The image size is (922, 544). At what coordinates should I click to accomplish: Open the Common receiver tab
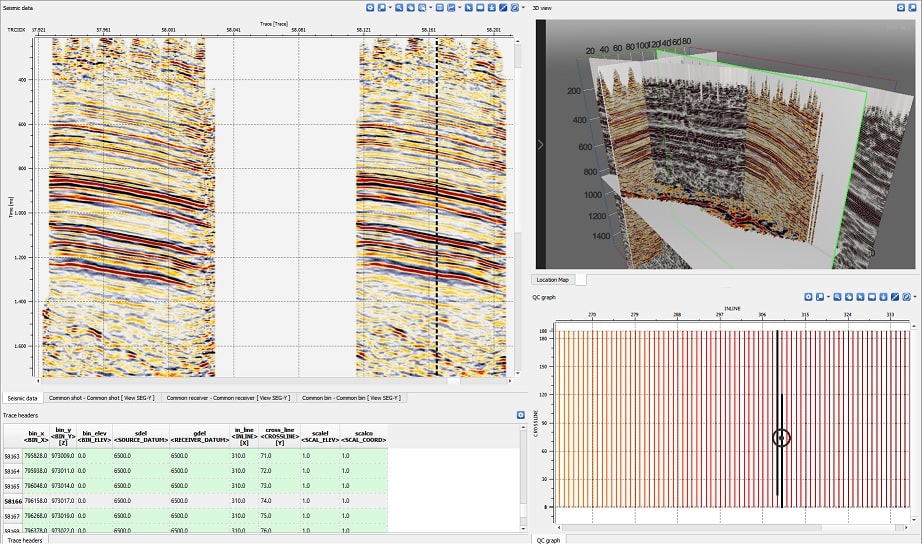(228, 397)
